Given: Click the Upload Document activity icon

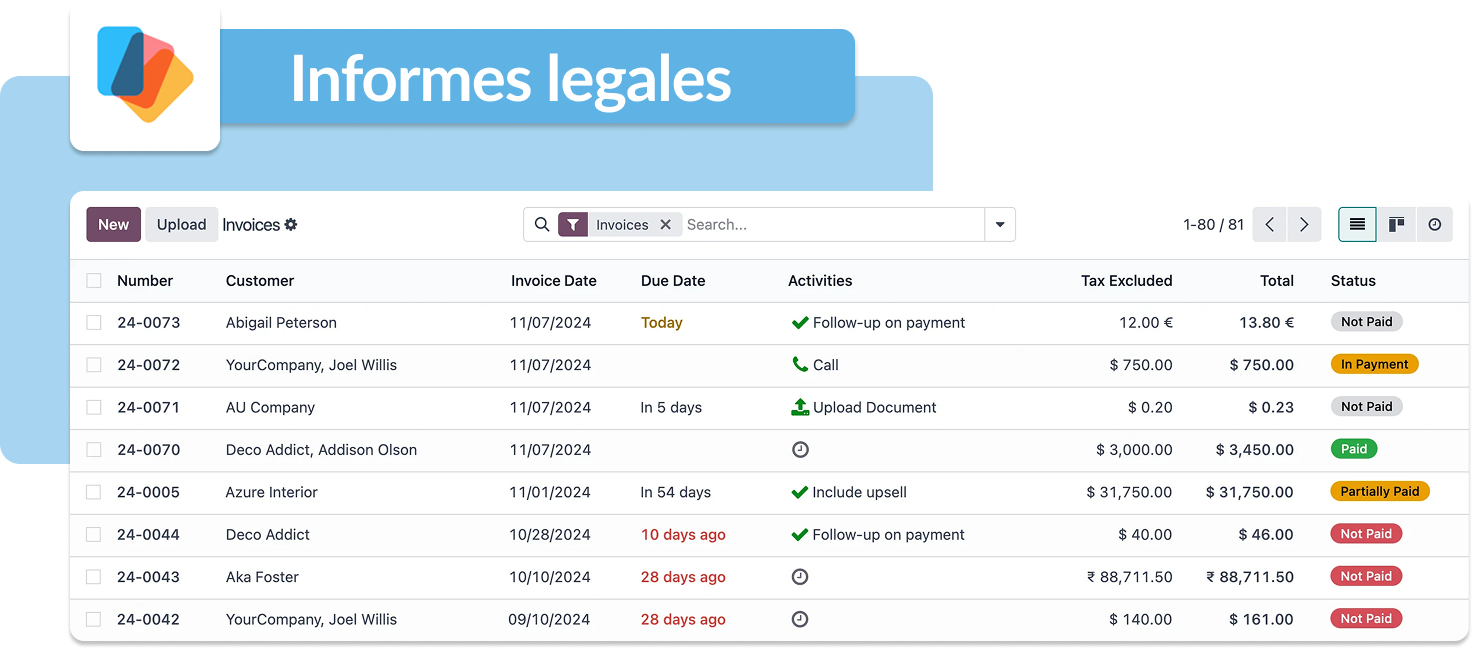Looking at the screenshot, I should click(799, 407).
